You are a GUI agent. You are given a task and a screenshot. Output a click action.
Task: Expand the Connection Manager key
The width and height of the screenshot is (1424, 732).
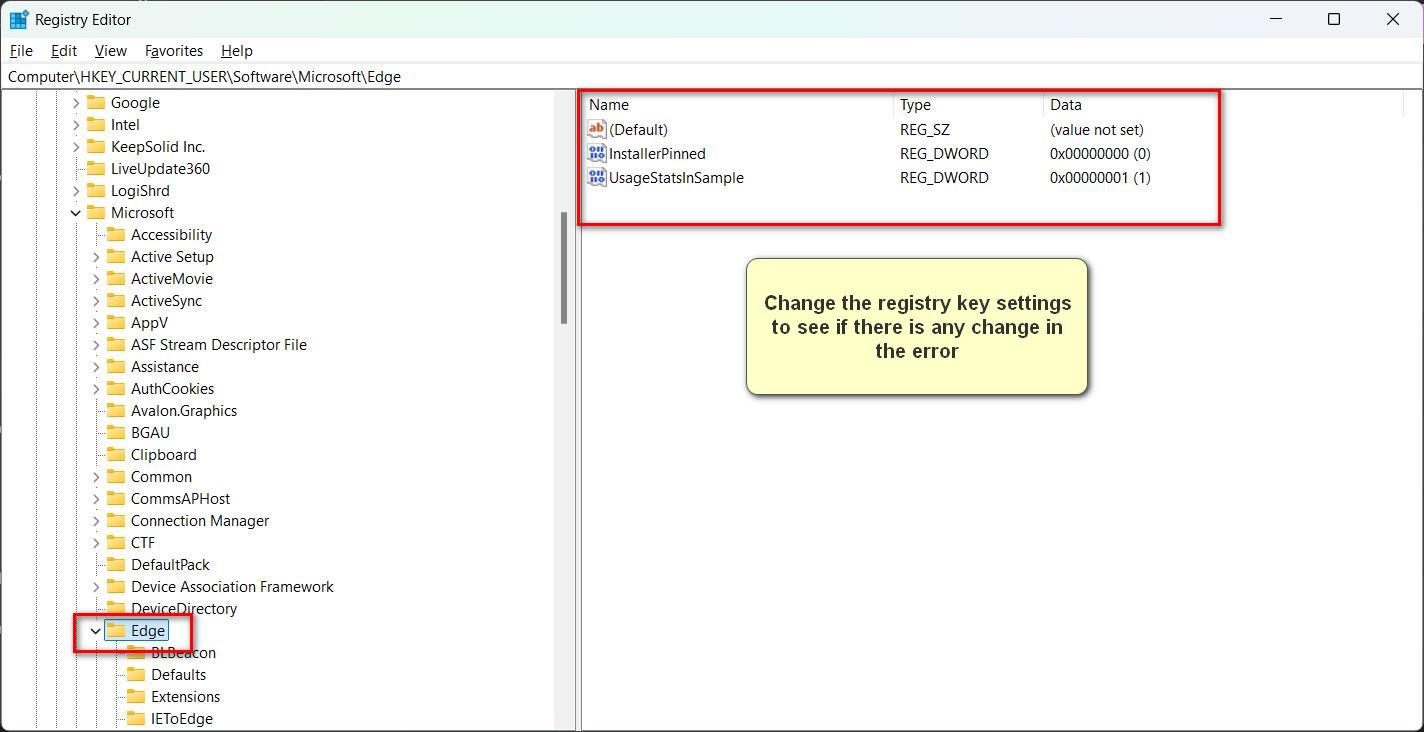(x=96, y=520)
